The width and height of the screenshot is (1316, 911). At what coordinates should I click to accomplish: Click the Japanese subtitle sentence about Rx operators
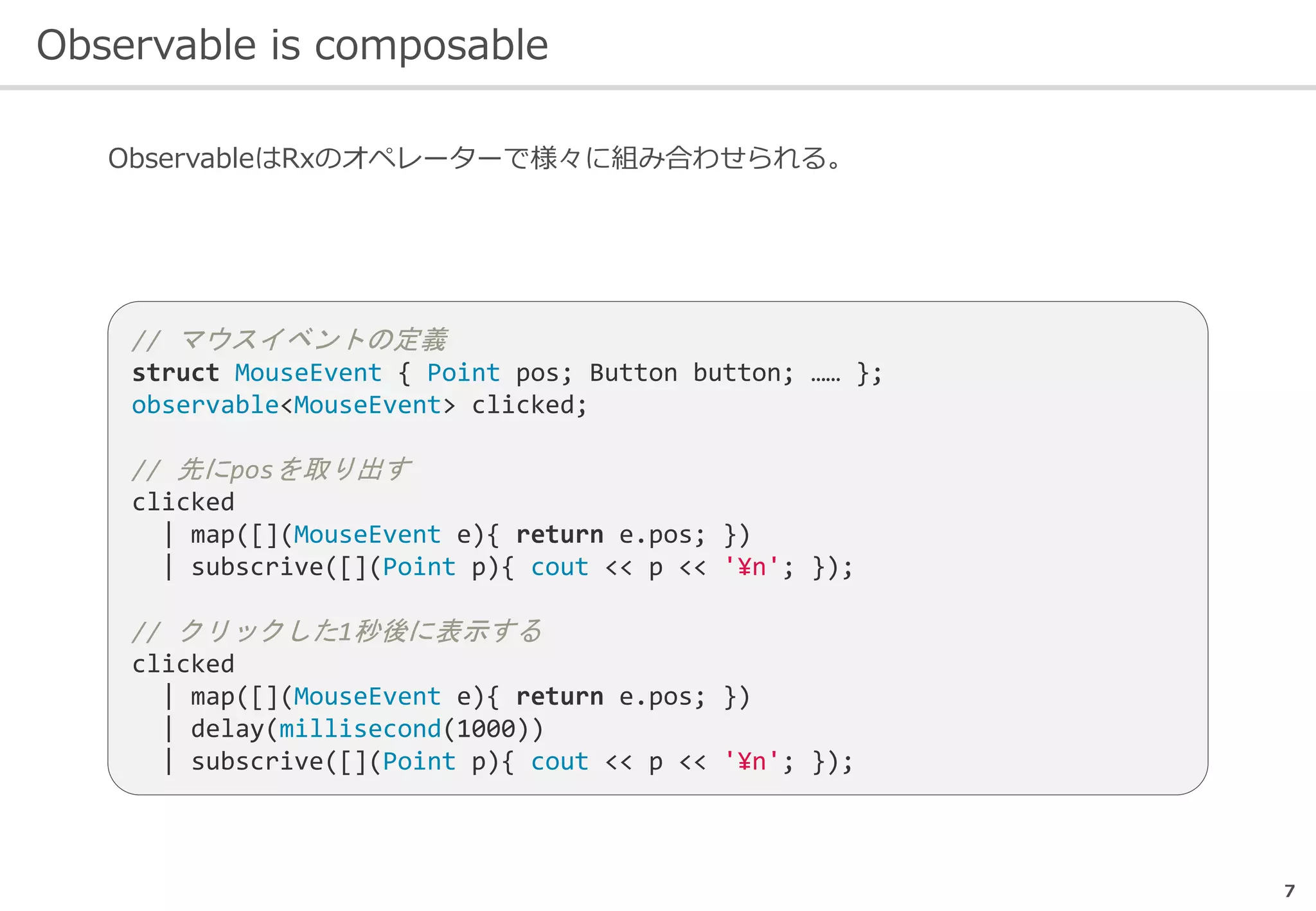[x=475, y=158]
